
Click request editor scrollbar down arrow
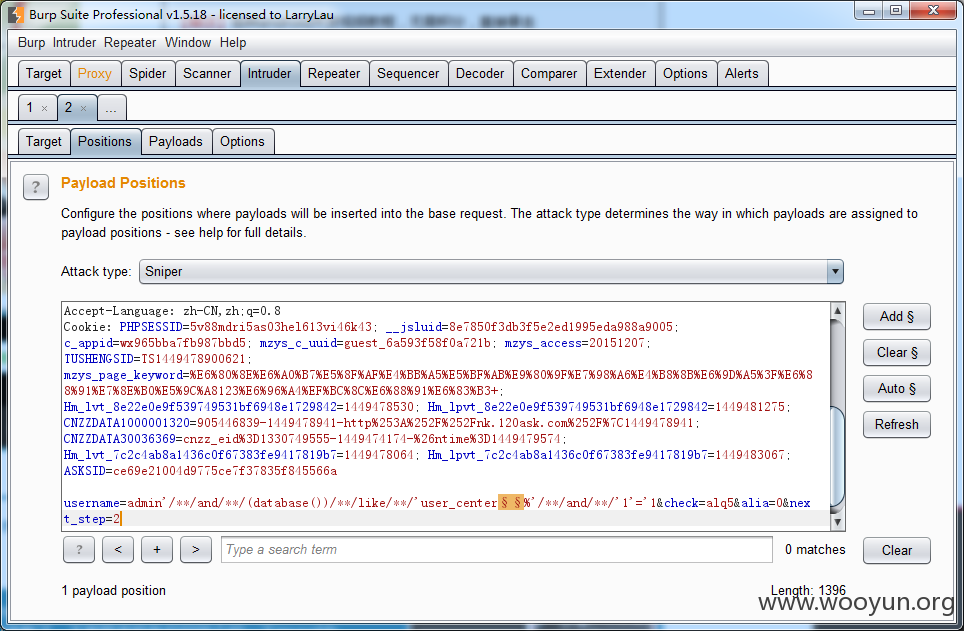click(x=837, y=523)
